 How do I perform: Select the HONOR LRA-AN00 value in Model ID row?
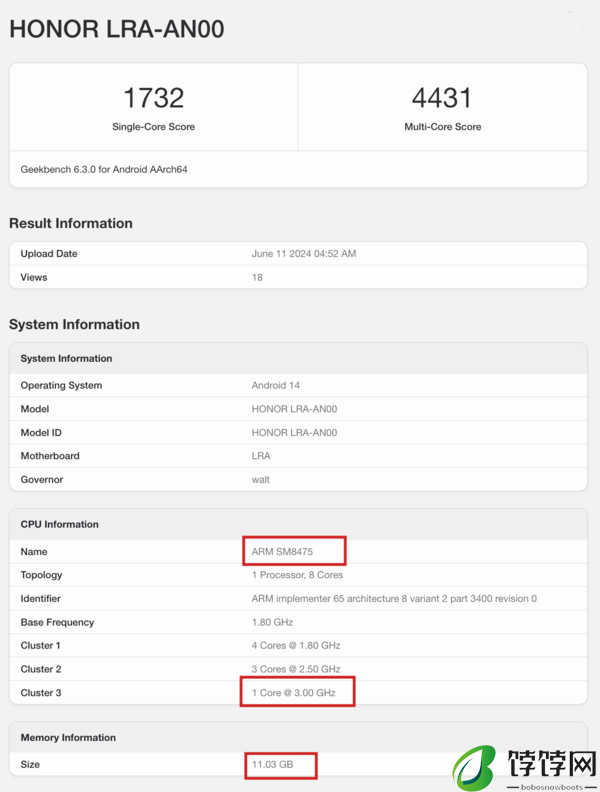pos(294,433)
